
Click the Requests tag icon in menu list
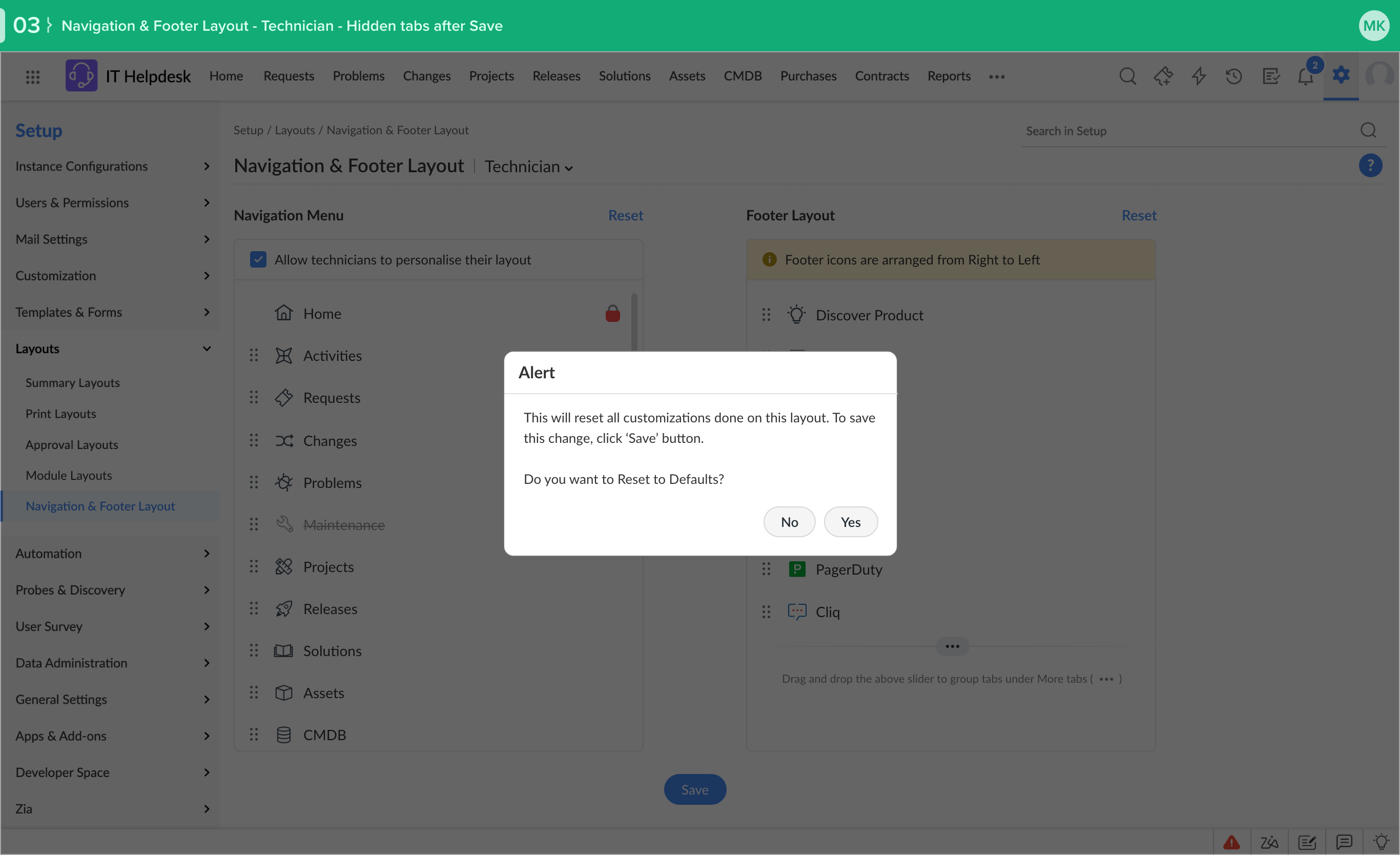pyautogui.click(x=283, y=398)
